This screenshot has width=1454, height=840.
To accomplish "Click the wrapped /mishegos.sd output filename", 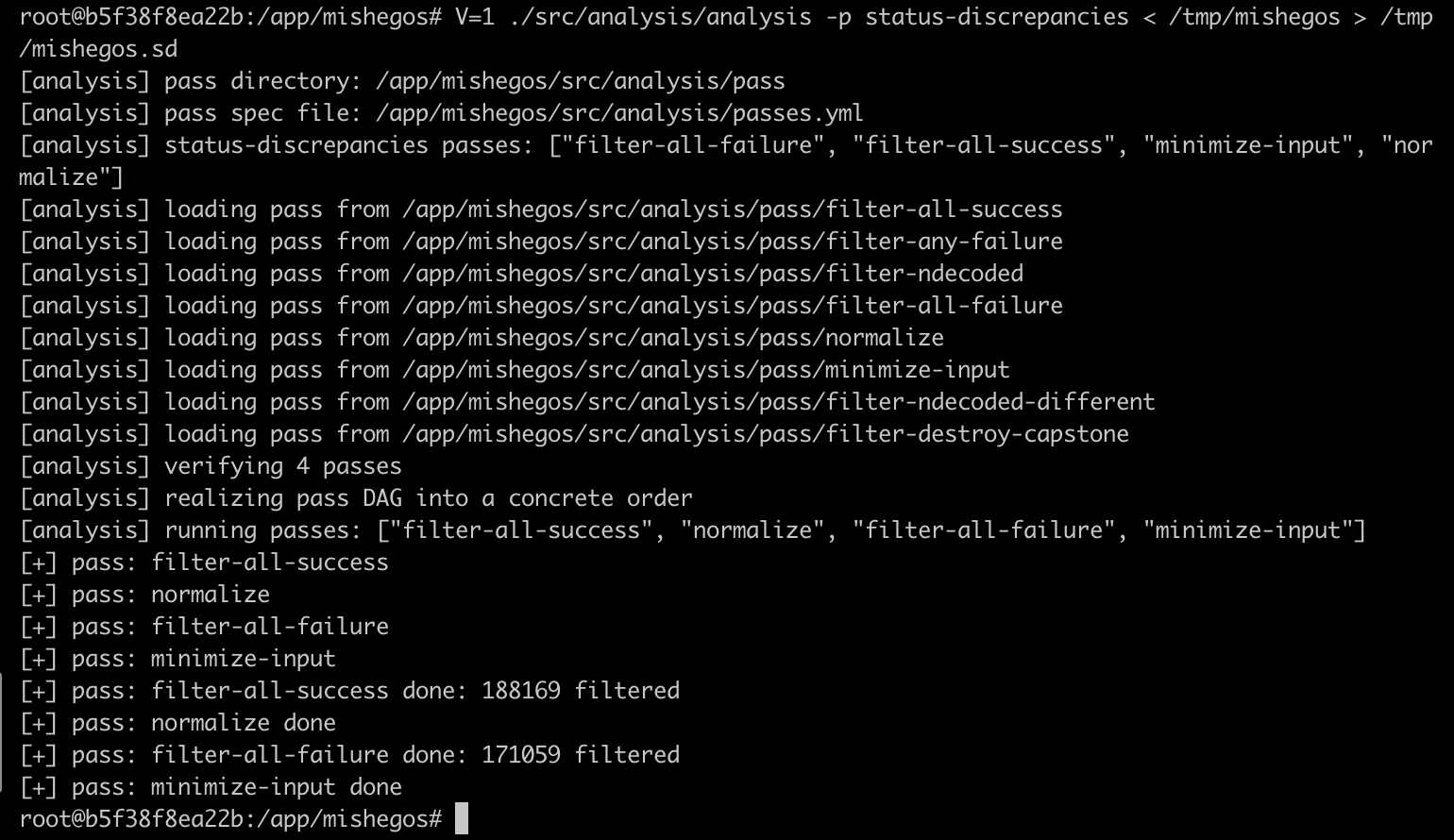I will coord(98,49).
